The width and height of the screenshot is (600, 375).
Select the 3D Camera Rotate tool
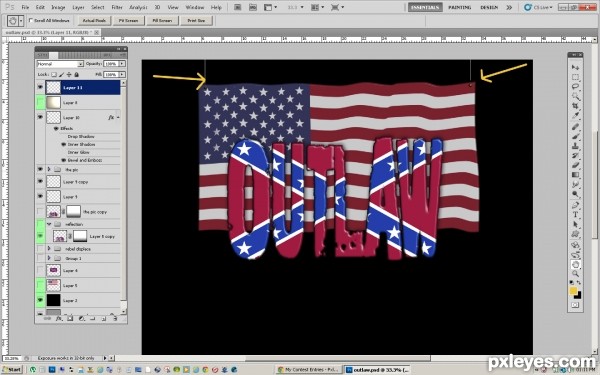[x=575, y=255]
